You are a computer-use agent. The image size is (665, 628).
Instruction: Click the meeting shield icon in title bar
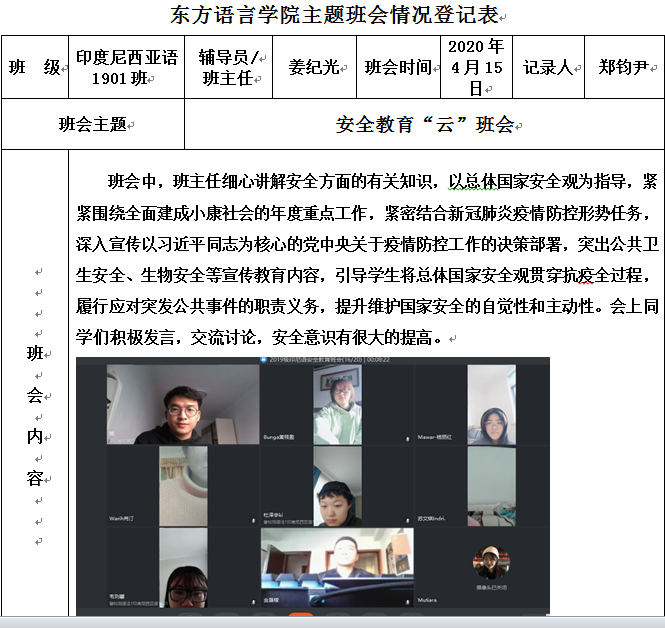[263, 360]
